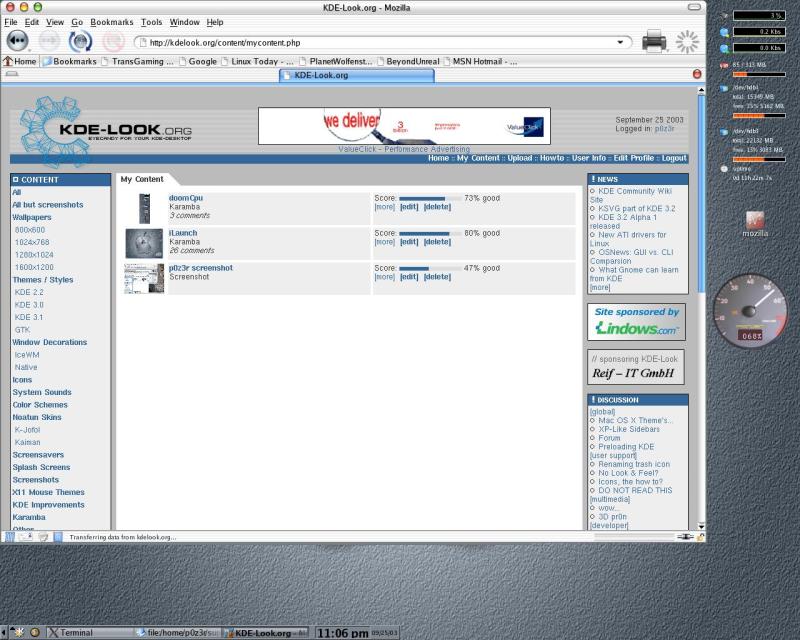This screenshot has height=640, width=800.
Task: Open the BeyondUnreal bookmark
Action: click(408, 61)
